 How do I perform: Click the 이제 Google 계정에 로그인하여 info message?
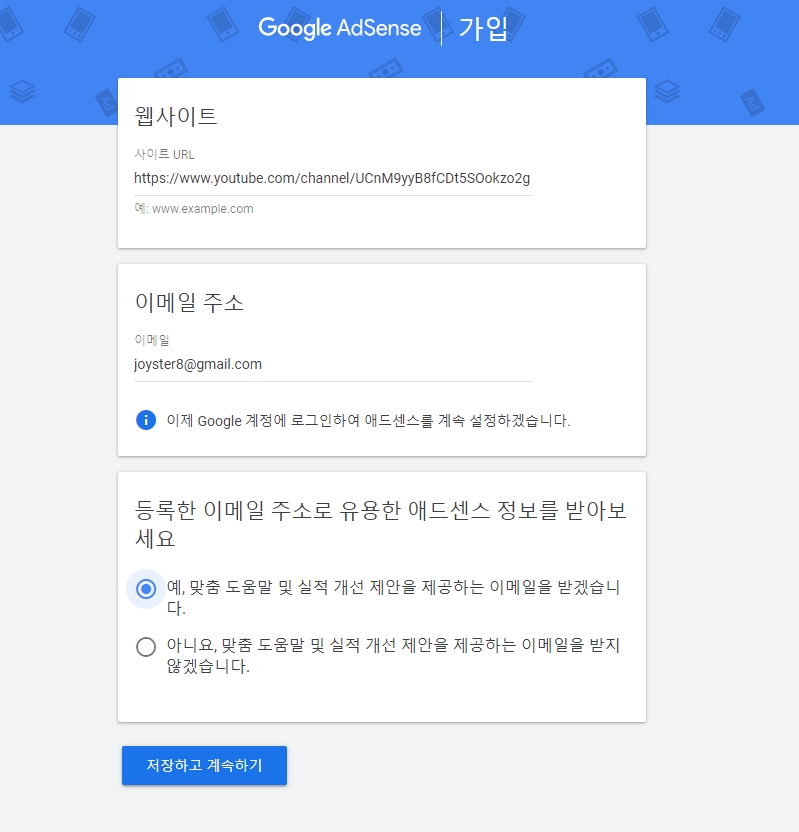368,421
